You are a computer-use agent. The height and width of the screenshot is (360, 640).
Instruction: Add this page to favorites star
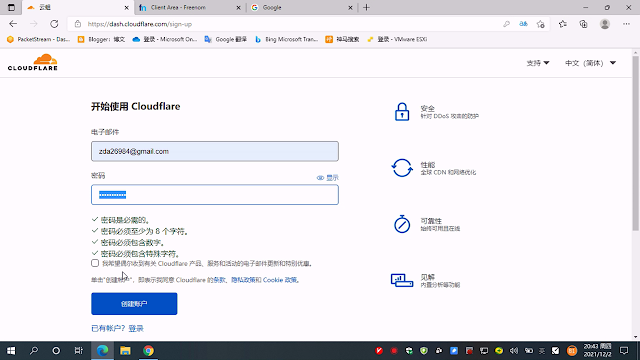(x=541, y=24)
